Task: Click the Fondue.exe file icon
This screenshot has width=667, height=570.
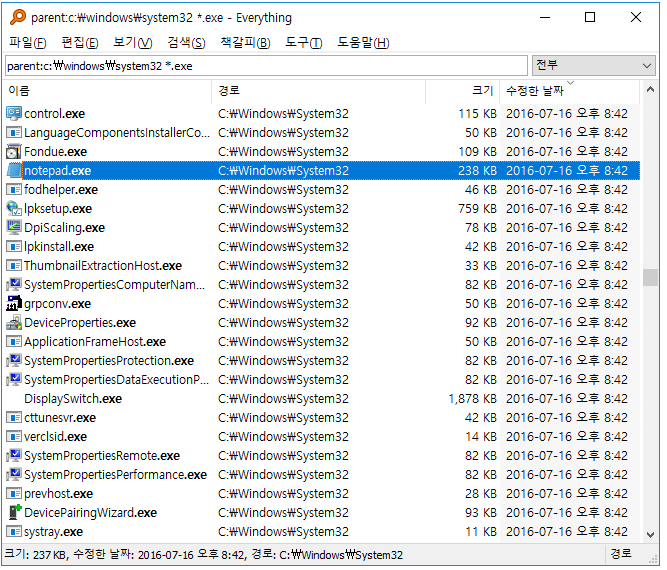Action: [x=14, y=152]
